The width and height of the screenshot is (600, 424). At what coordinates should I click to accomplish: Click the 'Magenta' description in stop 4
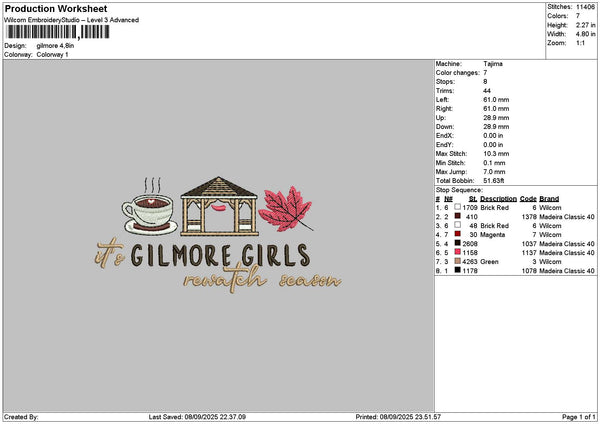pos(492,235)
